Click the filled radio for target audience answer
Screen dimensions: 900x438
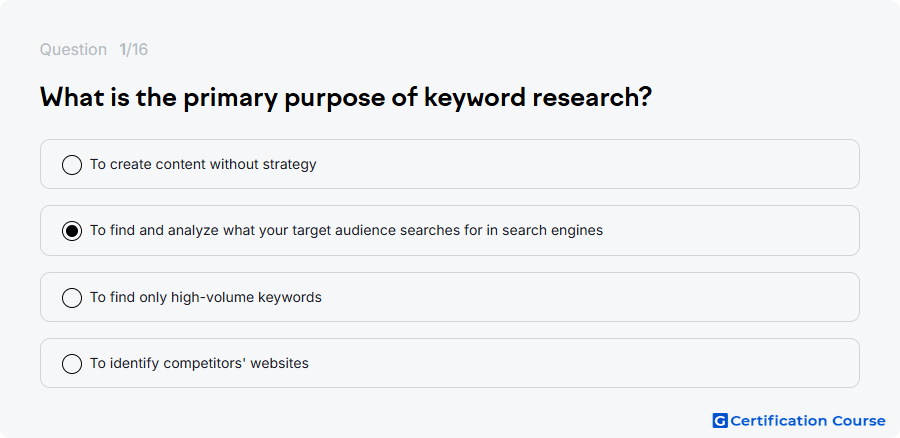pyautogui.click(x=72, y=231)
